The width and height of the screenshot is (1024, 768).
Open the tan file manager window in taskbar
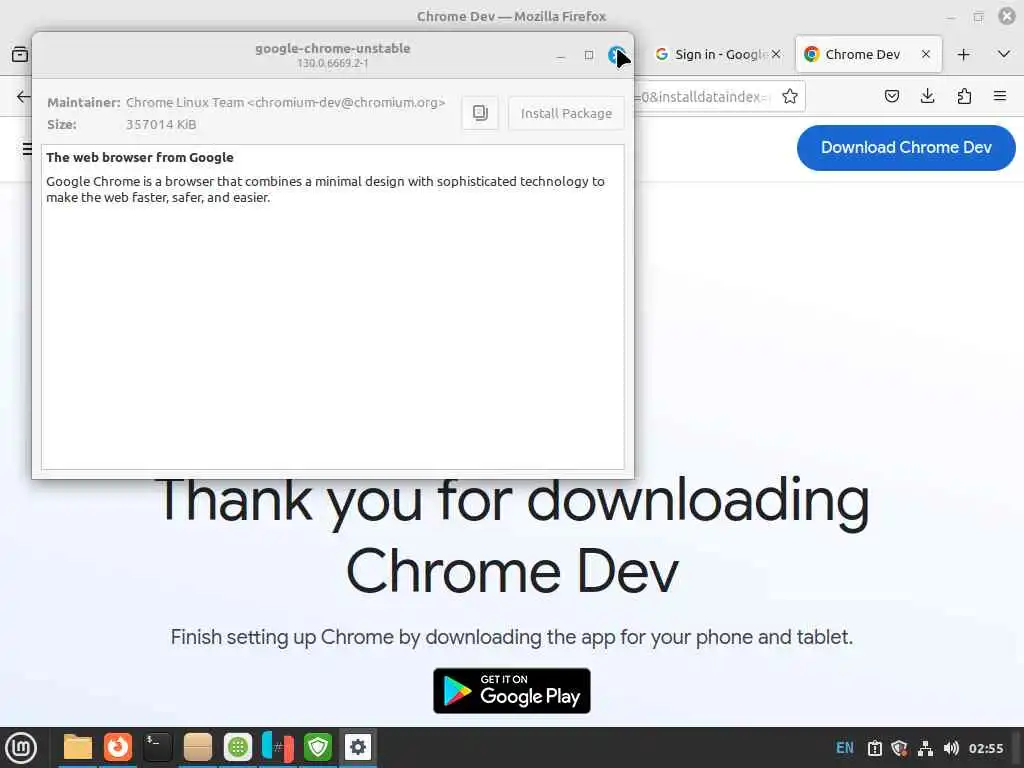(197, 747)
